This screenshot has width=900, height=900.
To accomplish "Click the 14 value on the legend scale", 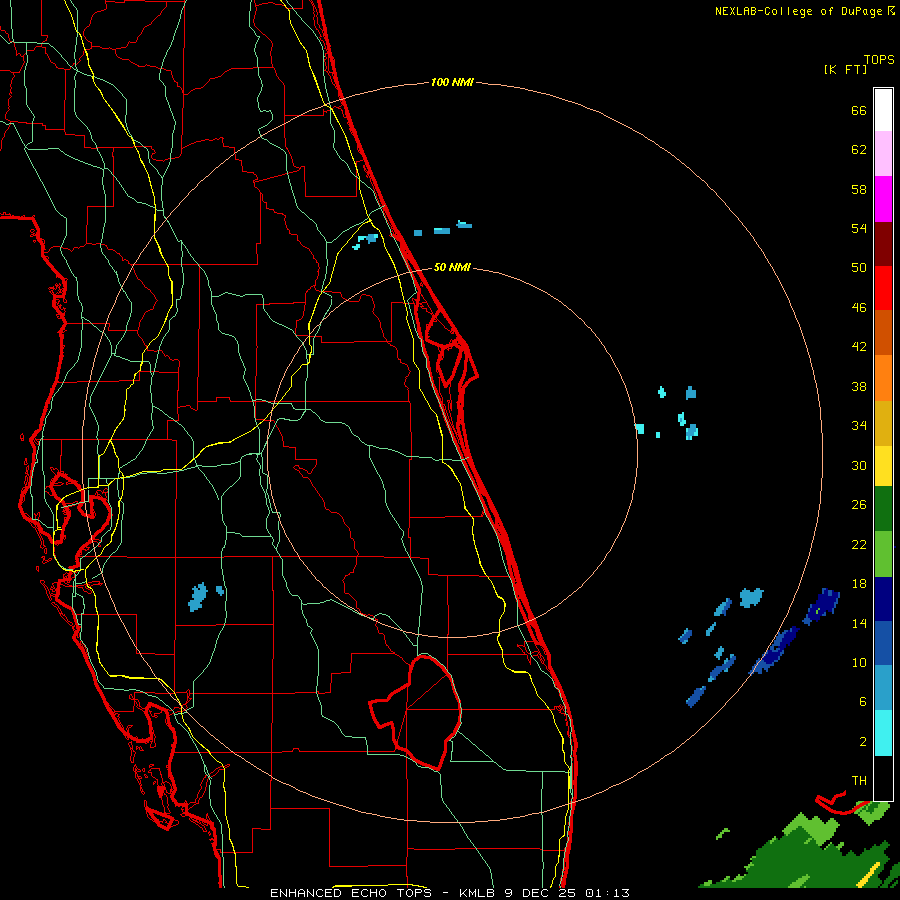I will pos(859,623).
